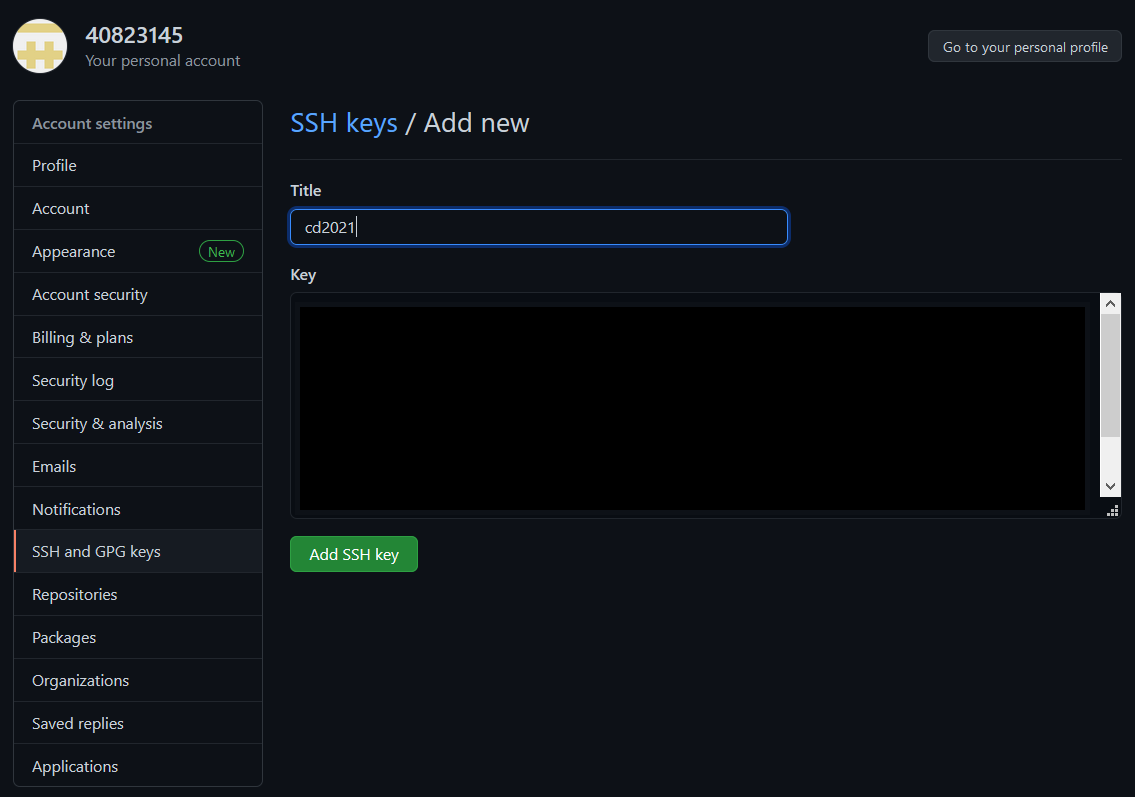The image size is (1135, 797).
Task: Click the Key field label
Action: (x=303, y=275)
